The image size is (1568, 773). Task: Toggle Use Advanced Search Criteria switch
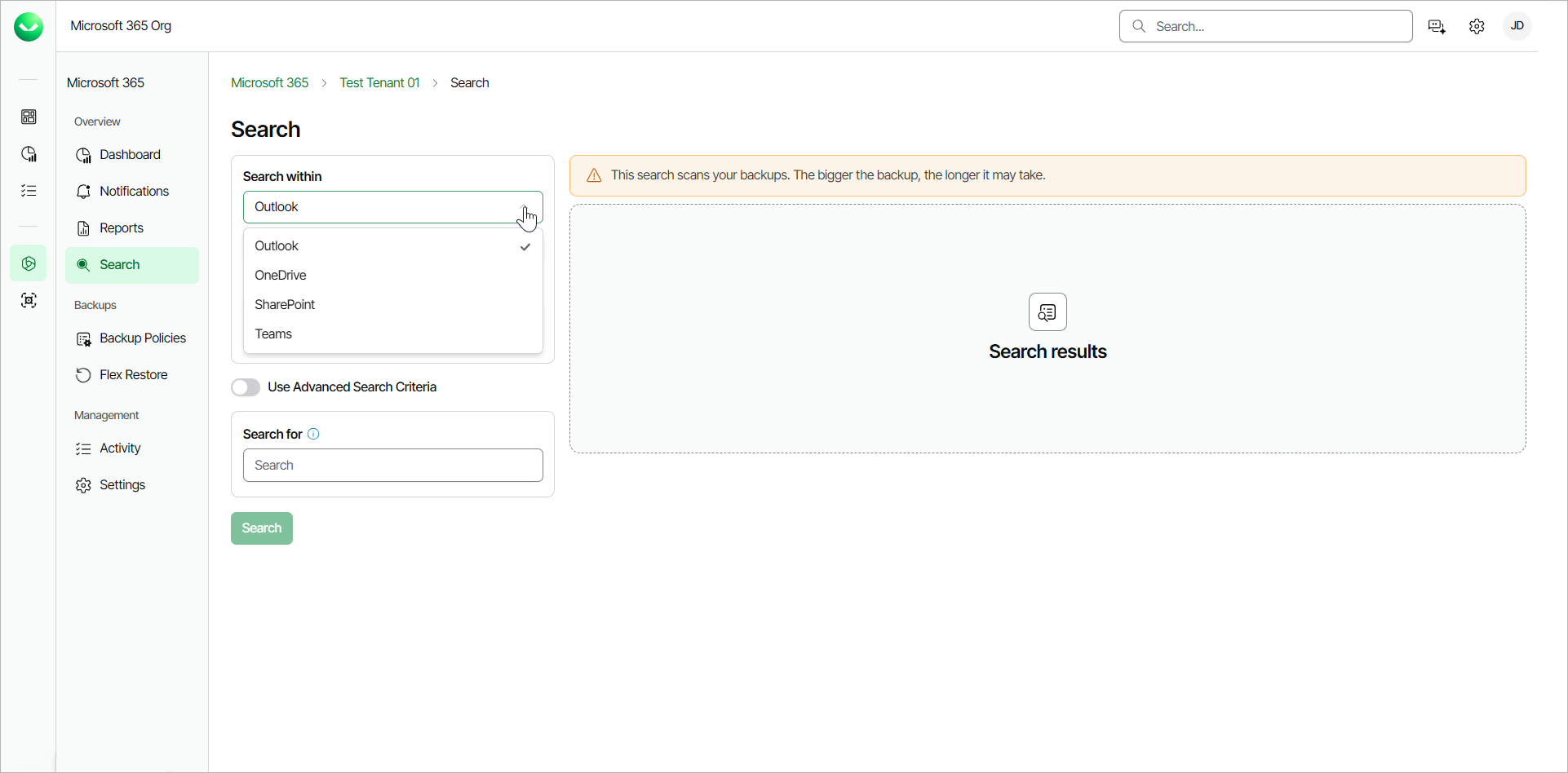246,387
